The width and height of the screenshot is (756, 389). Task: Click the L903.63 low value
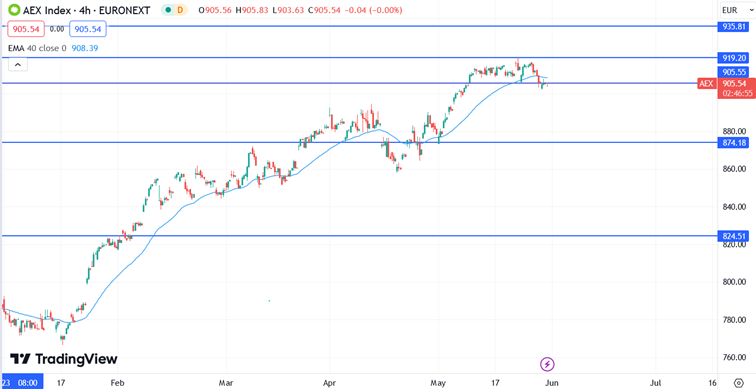[x=287, y=10]
